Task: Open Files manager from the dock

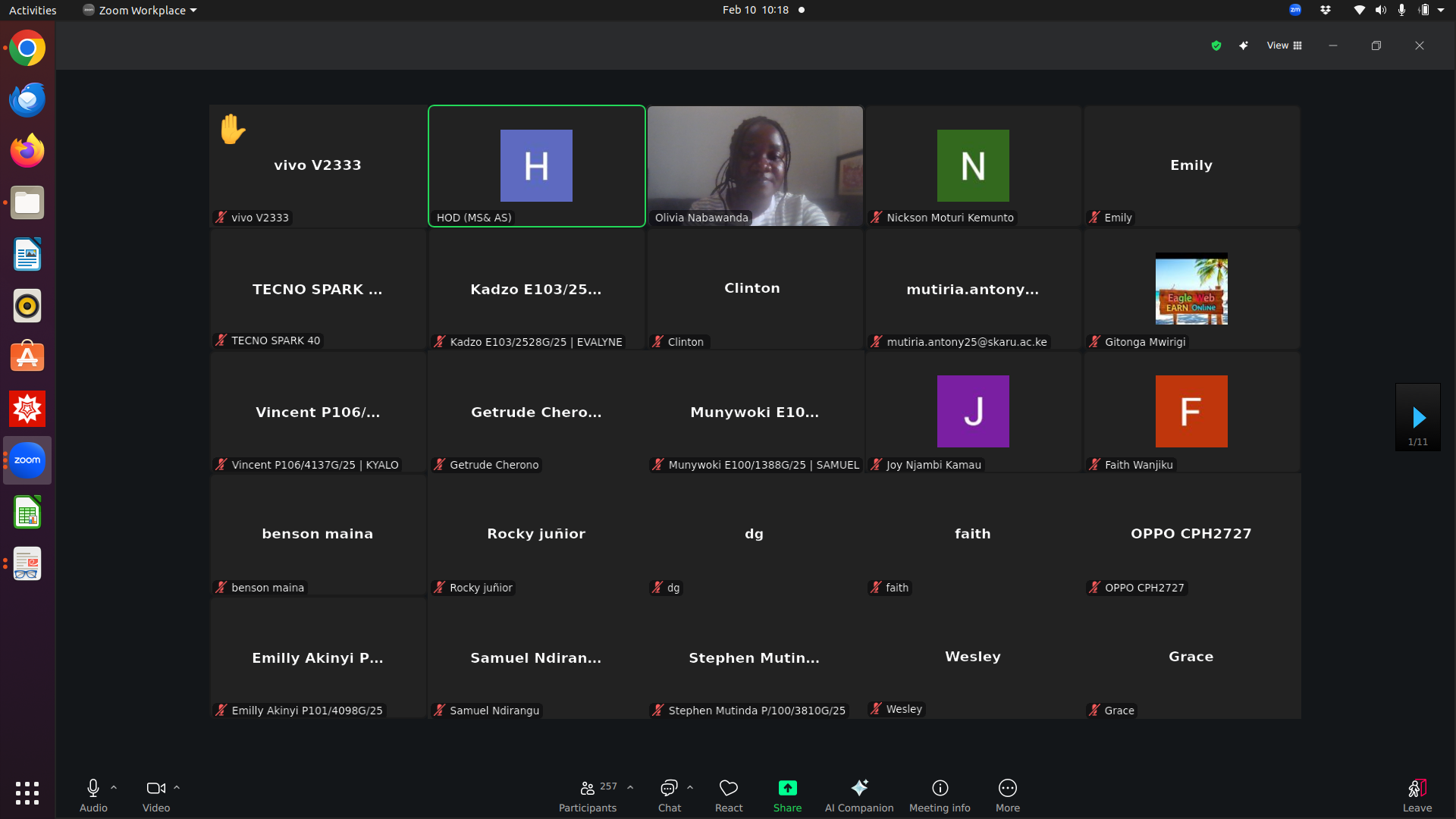Action: [27, 202]
